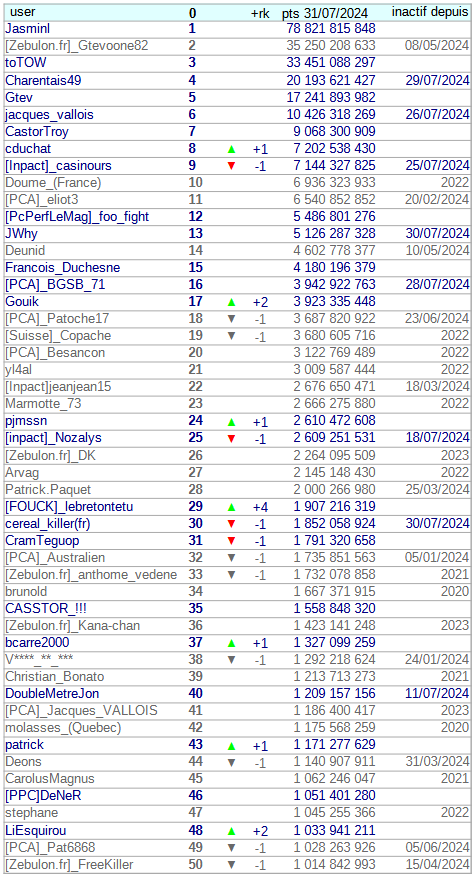Click the green up arrow in patrick row
This screenshot has width=475, height=877.
[231, 746]
